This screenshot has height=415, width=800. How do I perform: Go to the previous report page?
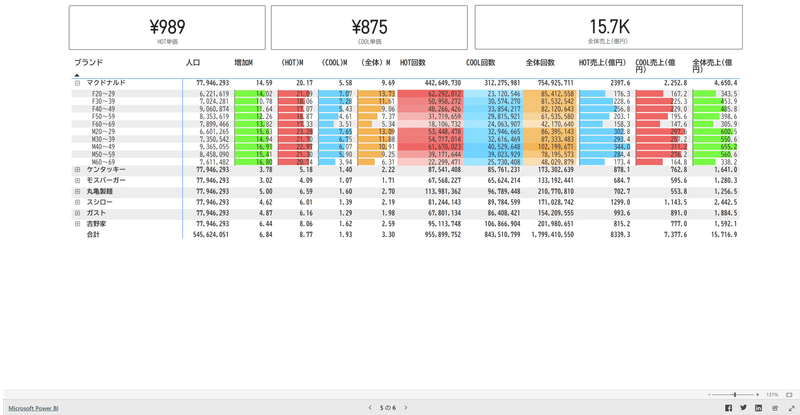(x=370, y=408)
